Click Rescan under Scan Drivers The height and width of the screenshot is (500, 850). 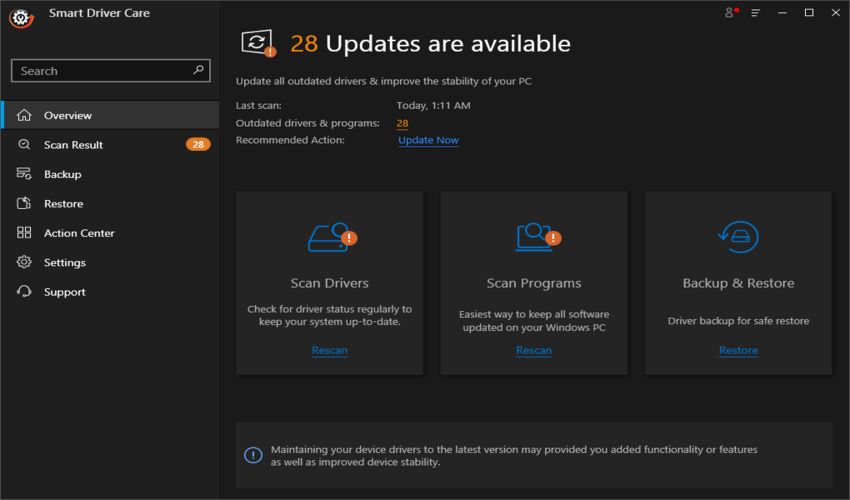point(330,350)
